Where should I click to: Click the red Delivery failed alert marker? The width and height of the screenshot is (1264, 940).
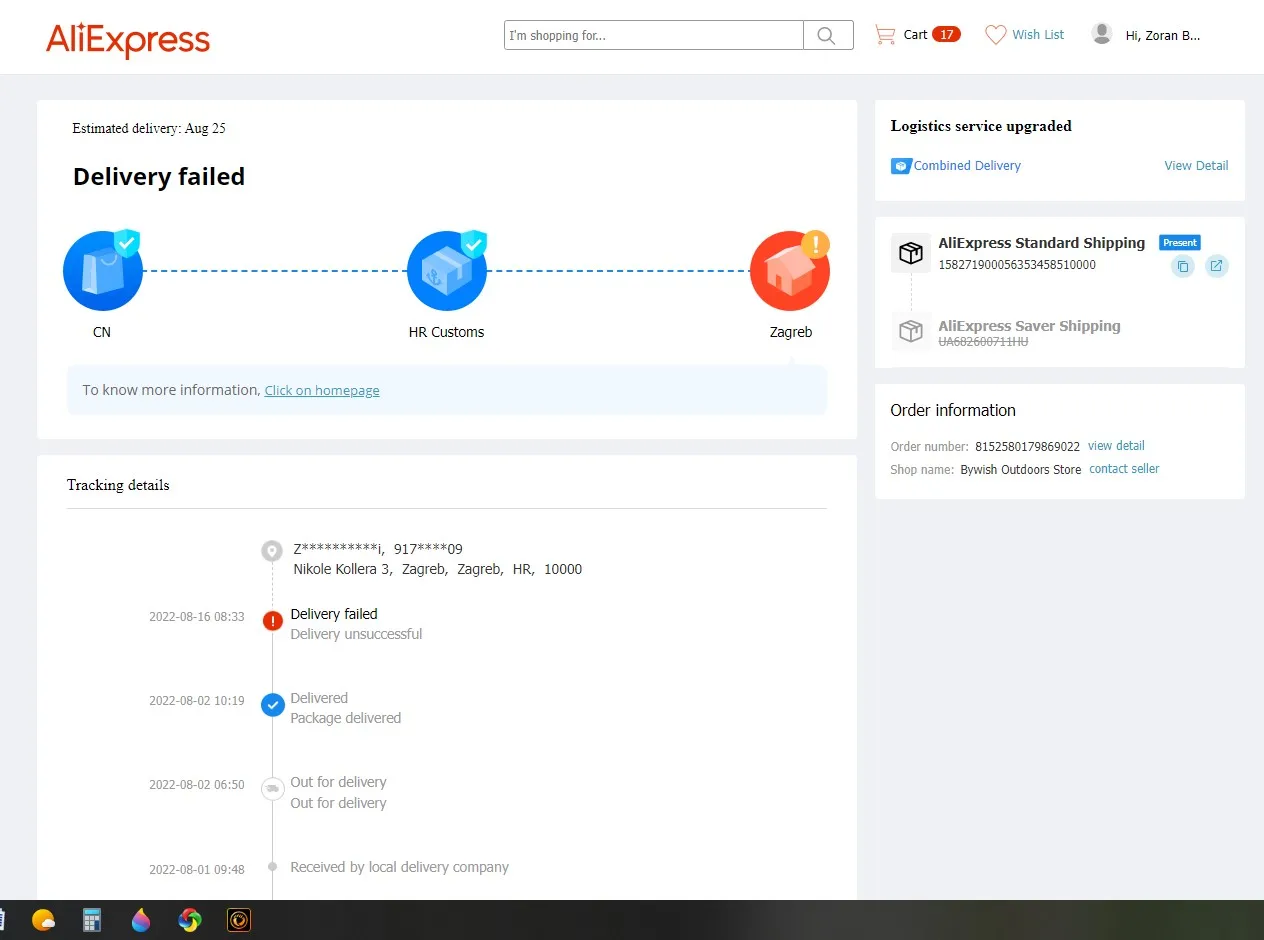273,621
